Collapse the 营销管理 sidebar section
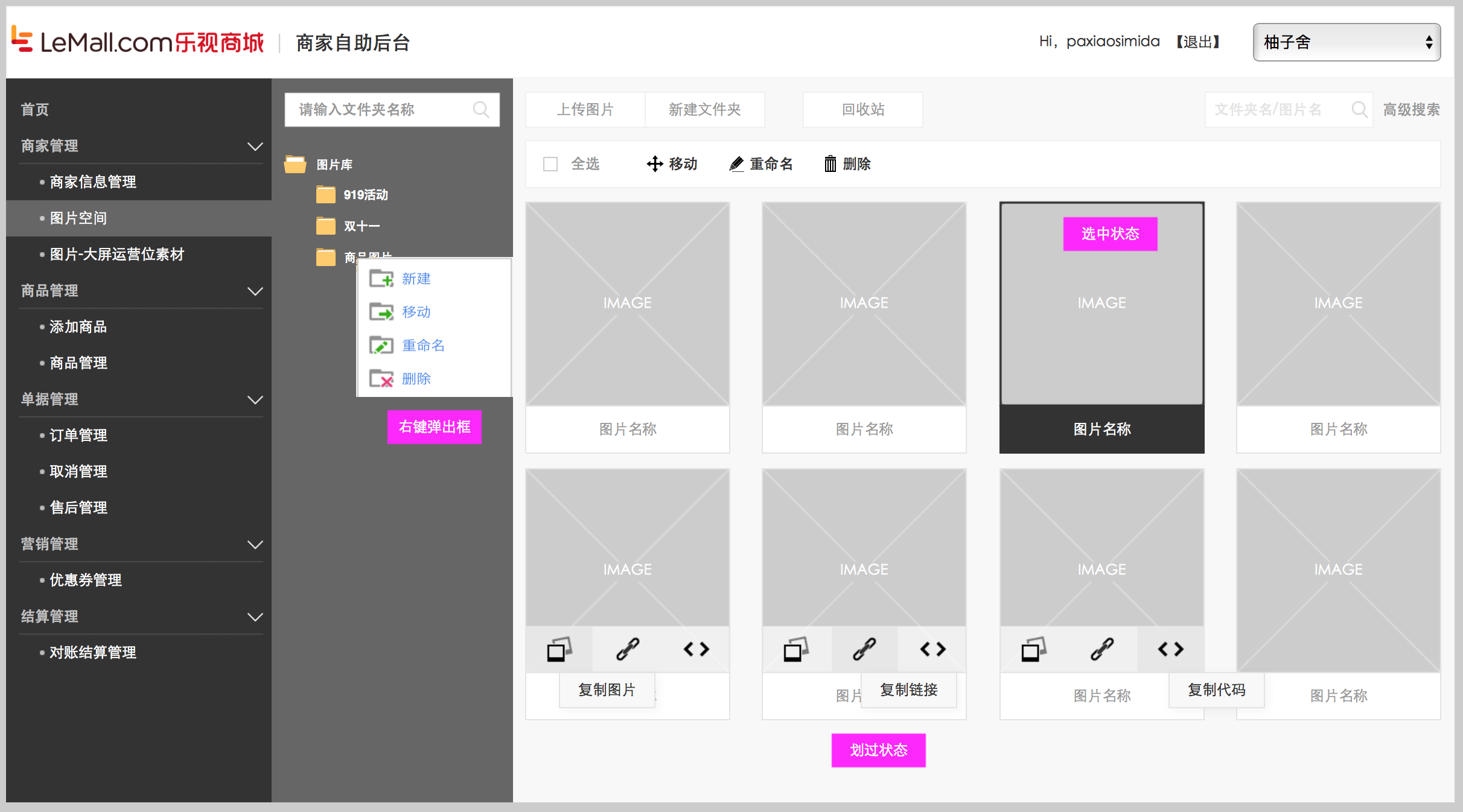The height and width of the screenshot is (812, 1463). [x=255, y=544]
